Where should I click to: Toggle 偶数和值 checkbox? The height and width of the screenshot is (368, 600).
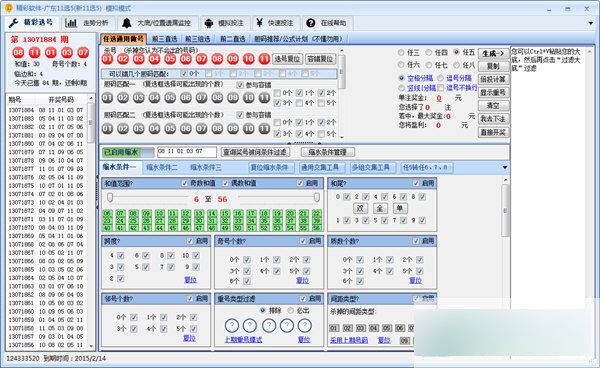click(x=225, y=183)
